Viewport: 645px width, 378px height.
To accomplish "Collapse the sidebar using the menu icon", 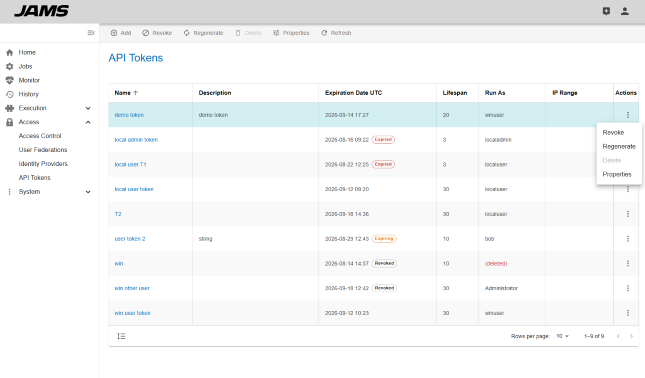I will [x=91, y=33].
